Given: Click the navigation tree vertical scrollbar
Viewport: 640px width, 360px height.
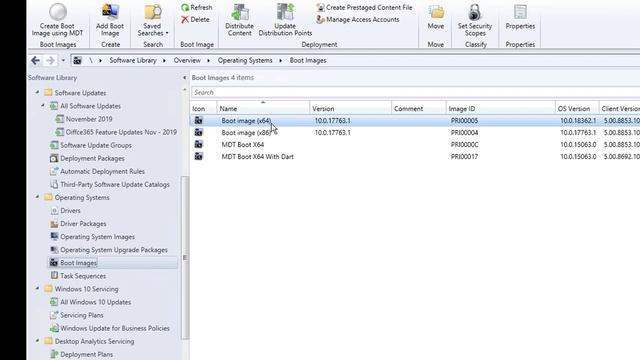Looking at the screenshot, I should pos(185,257).
